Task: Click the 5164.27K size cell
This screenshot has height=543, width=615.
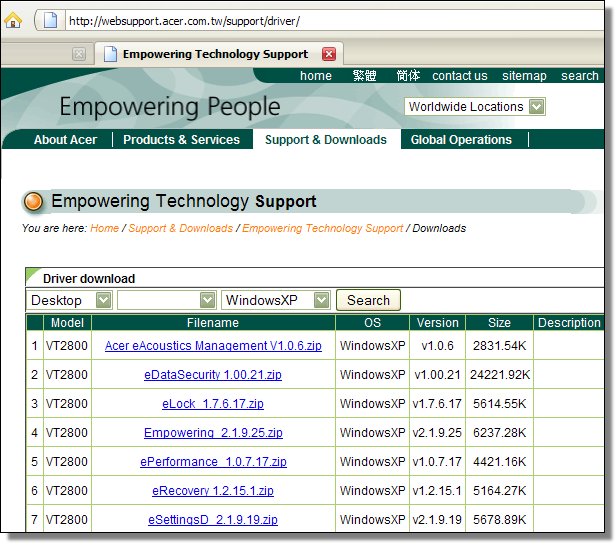Action: 499,491
